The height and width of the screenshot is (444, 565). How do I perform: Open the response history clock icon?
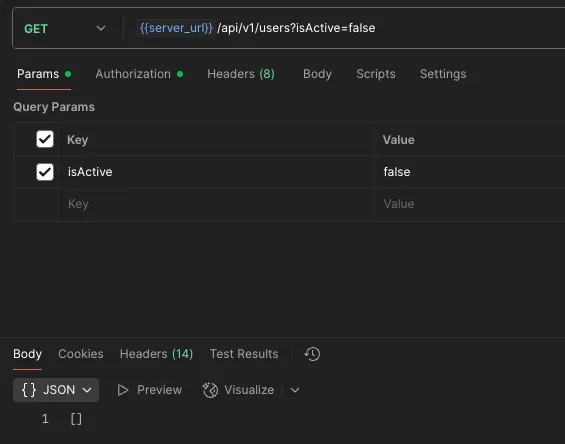point(312,354)
